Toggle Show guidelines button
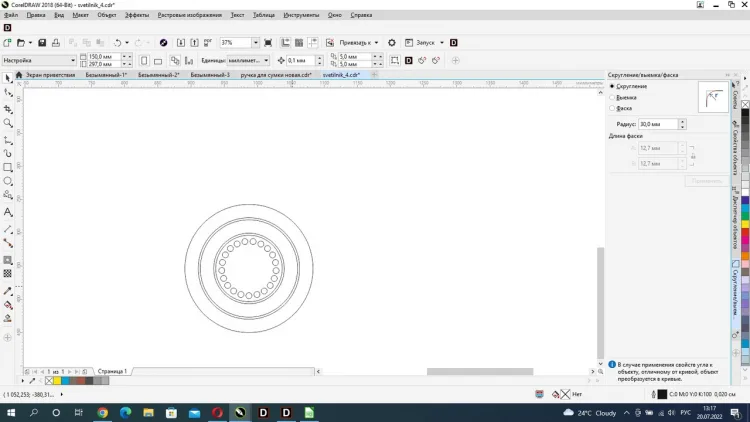 312,43
